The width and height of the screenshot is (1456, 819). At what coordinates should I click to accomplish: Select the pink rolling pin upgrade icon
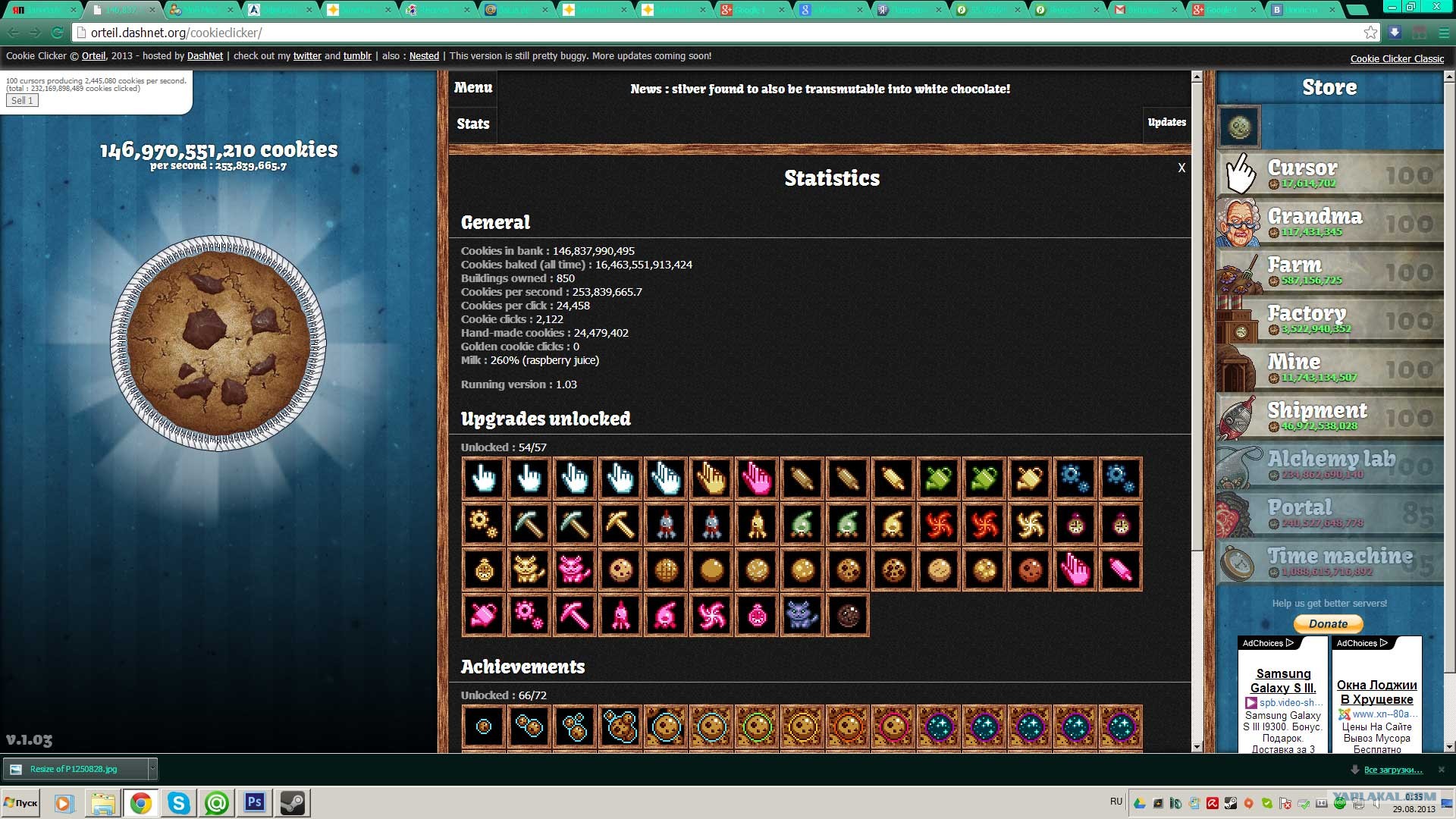click(x=1121, y=570)
